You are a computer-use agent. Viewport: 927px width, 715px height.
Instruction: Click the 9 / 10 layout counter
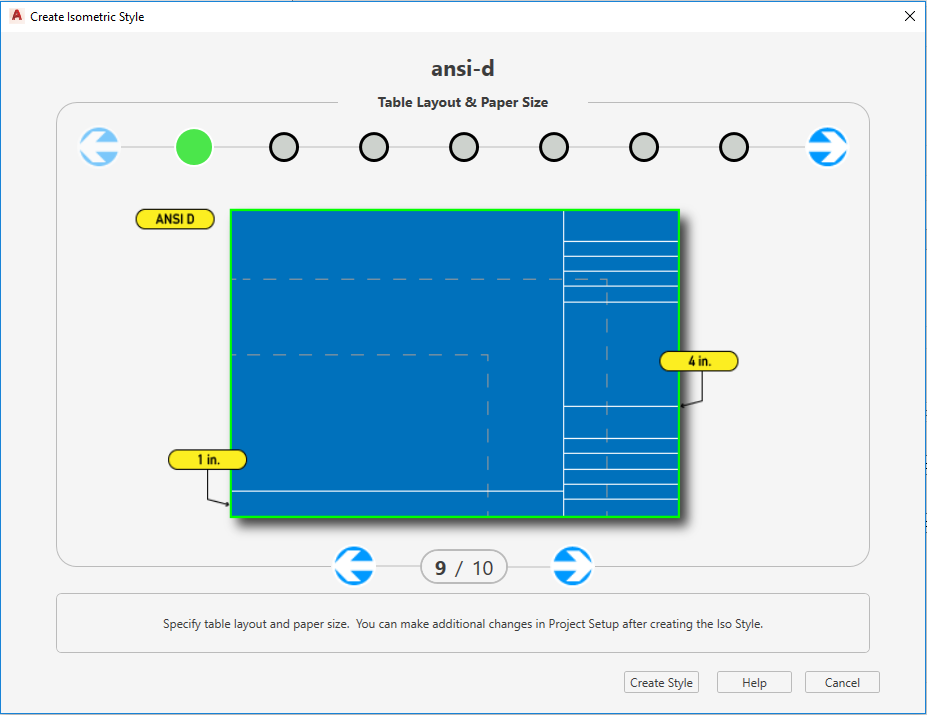(x=464, y=567)
